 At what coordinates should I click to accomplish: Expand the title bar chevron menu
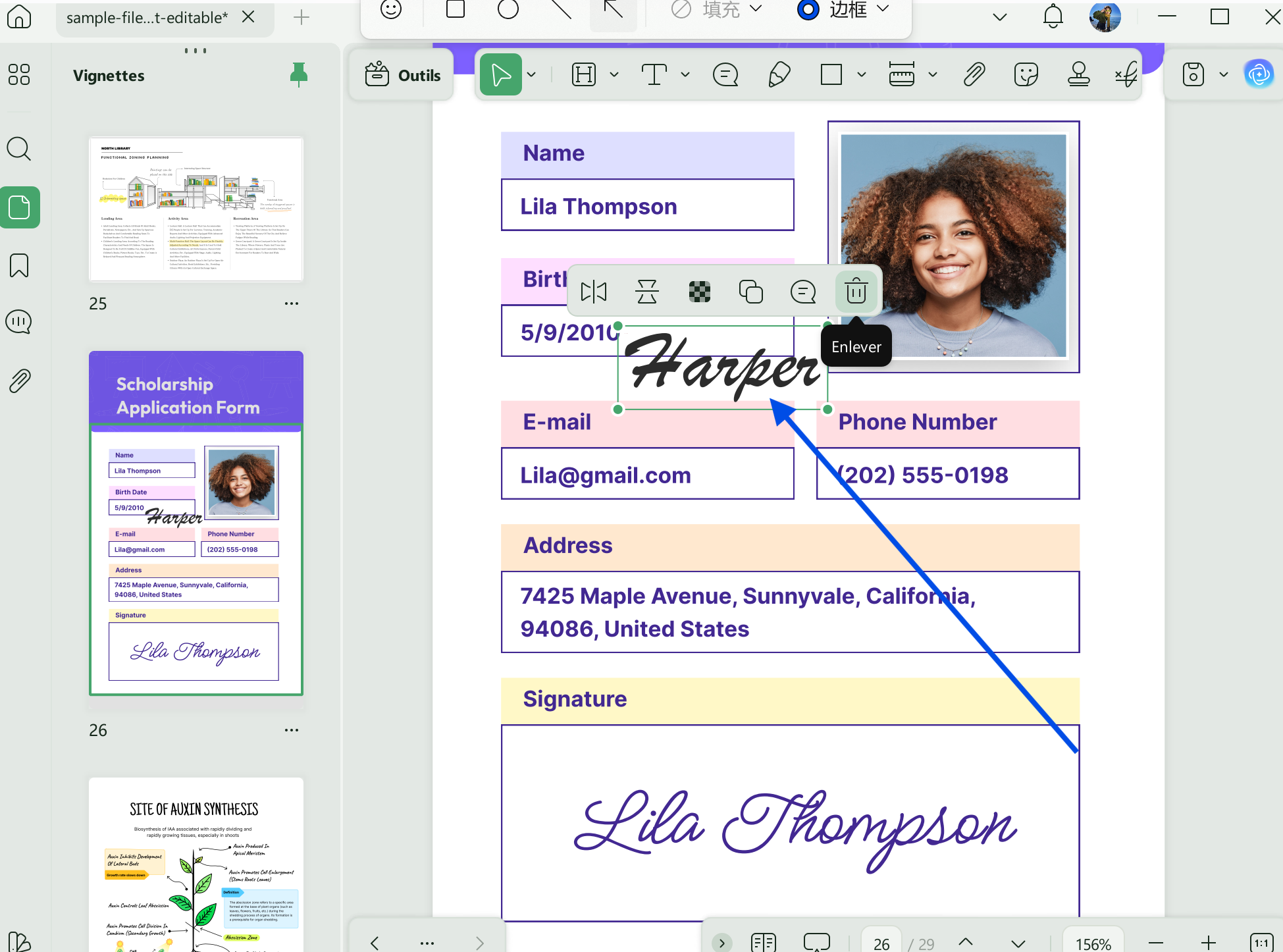[1000, 17]
